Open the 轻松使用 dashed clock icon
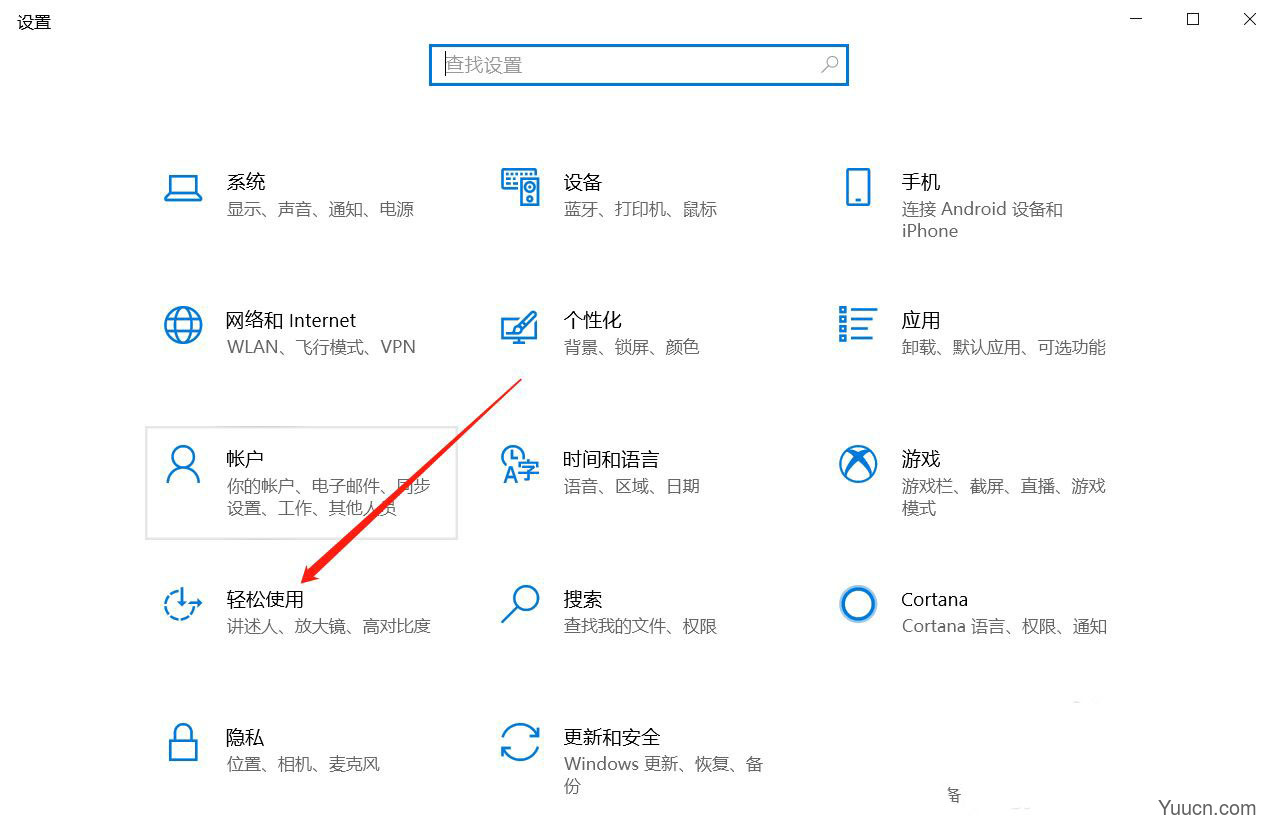This screenshot has height=838, width=1269. 183,604
